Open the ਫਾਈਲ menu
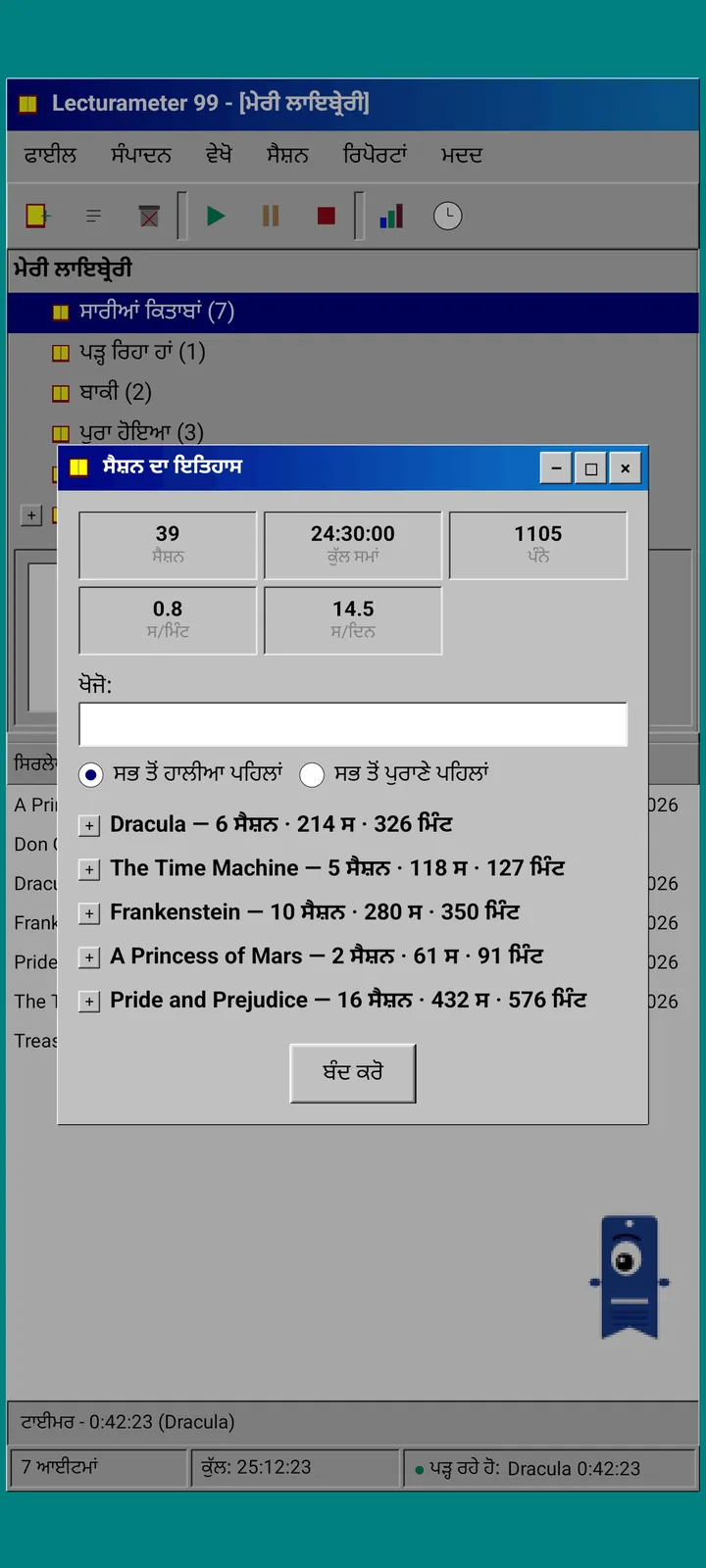706x1568 pixels. 50,155
